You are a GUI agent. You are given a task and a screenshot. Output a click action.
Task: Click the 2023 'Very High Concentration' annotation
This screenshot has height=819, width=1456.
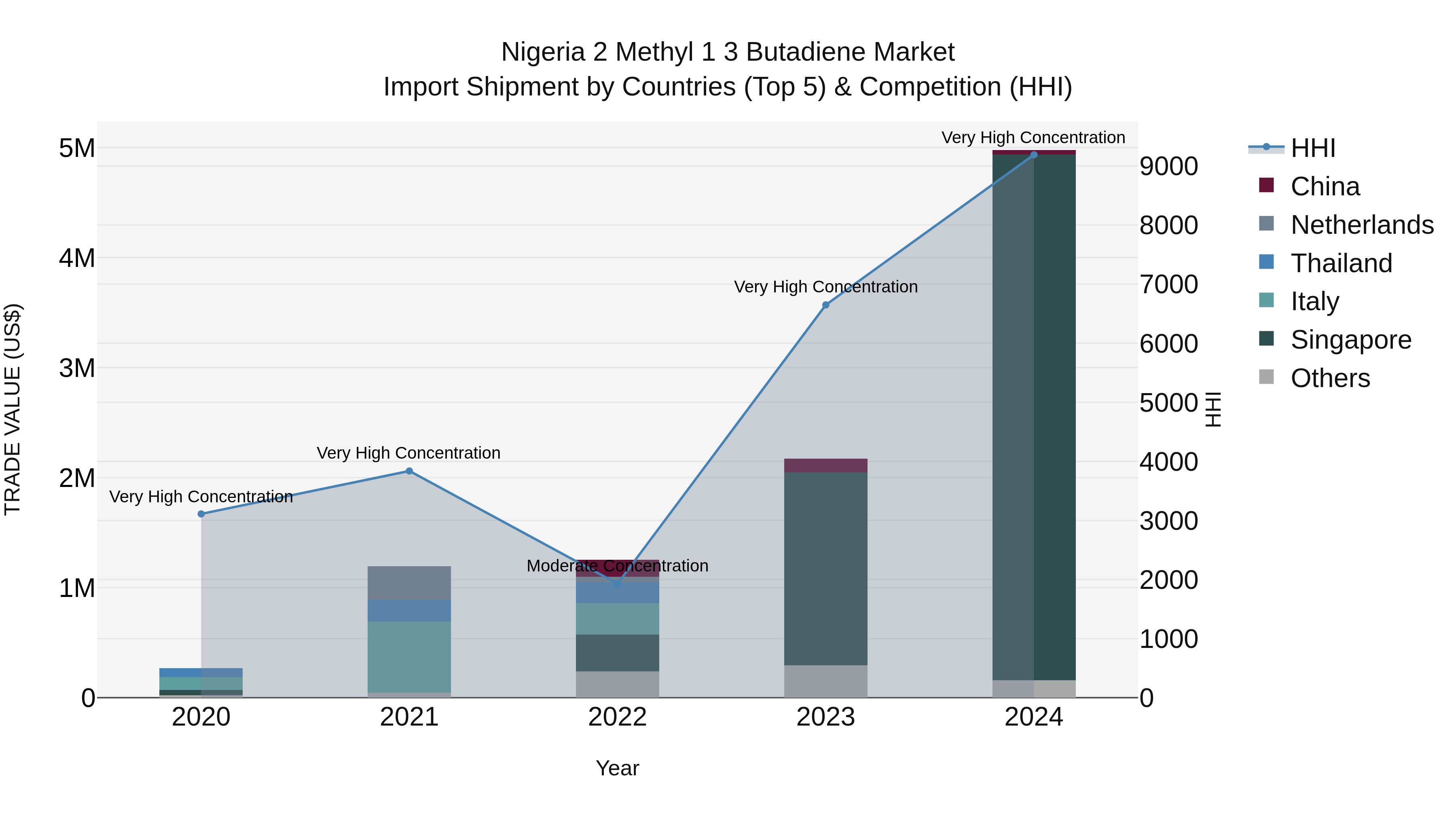826,287
